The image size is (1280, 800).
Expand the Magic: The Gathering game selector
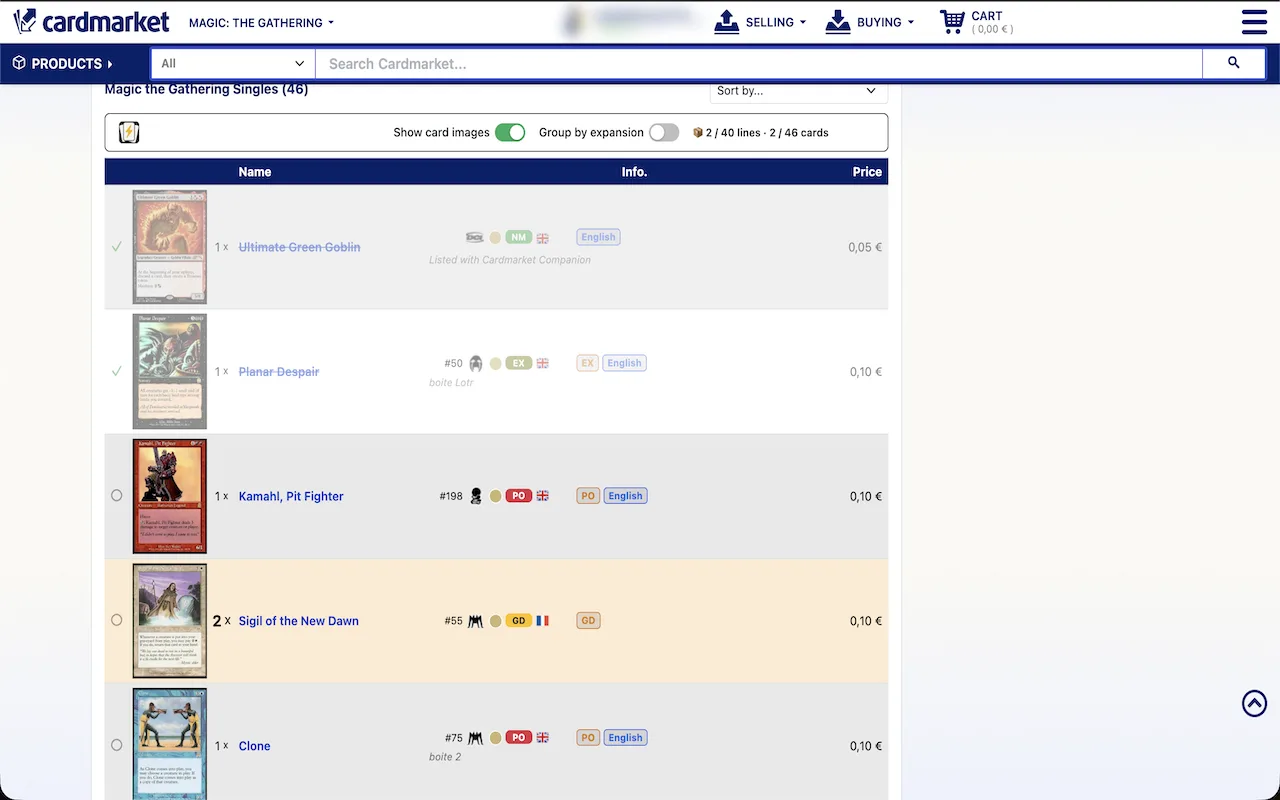tap(261, 22)
